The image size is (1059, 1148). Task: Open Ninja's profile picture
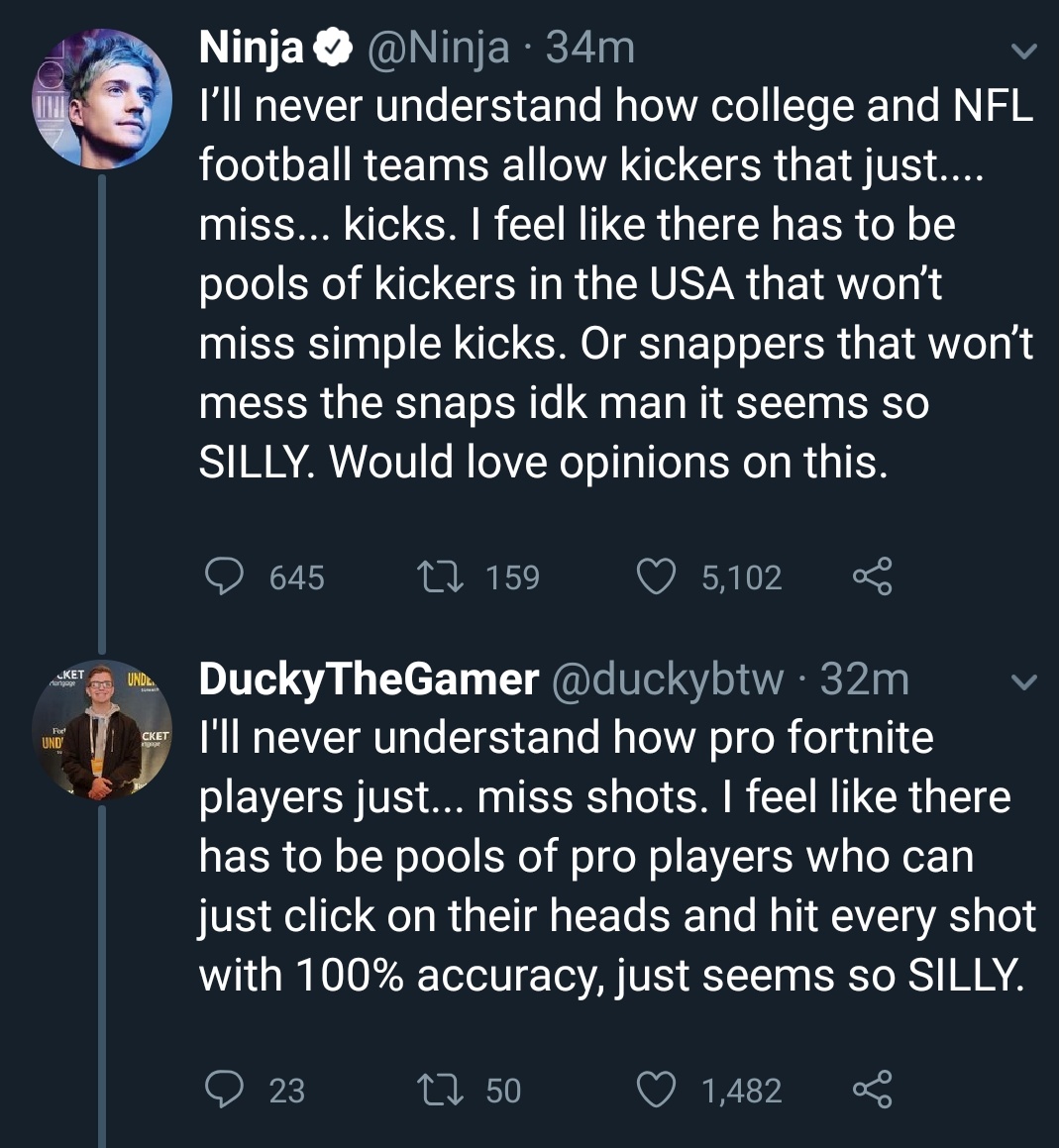(102, 99)
